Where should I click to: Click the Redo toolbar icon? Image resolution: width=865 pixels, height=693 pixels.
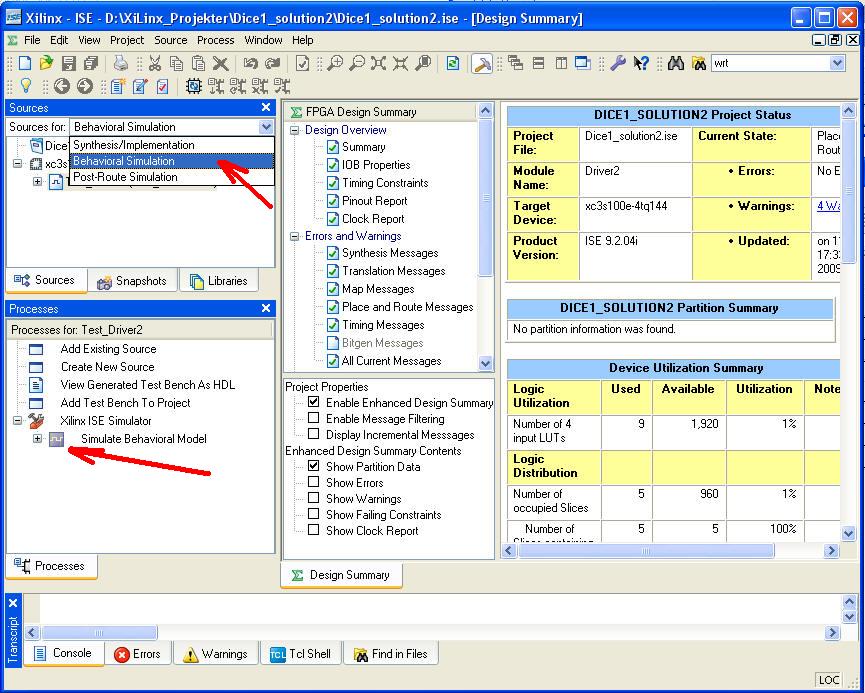(273, 63)
